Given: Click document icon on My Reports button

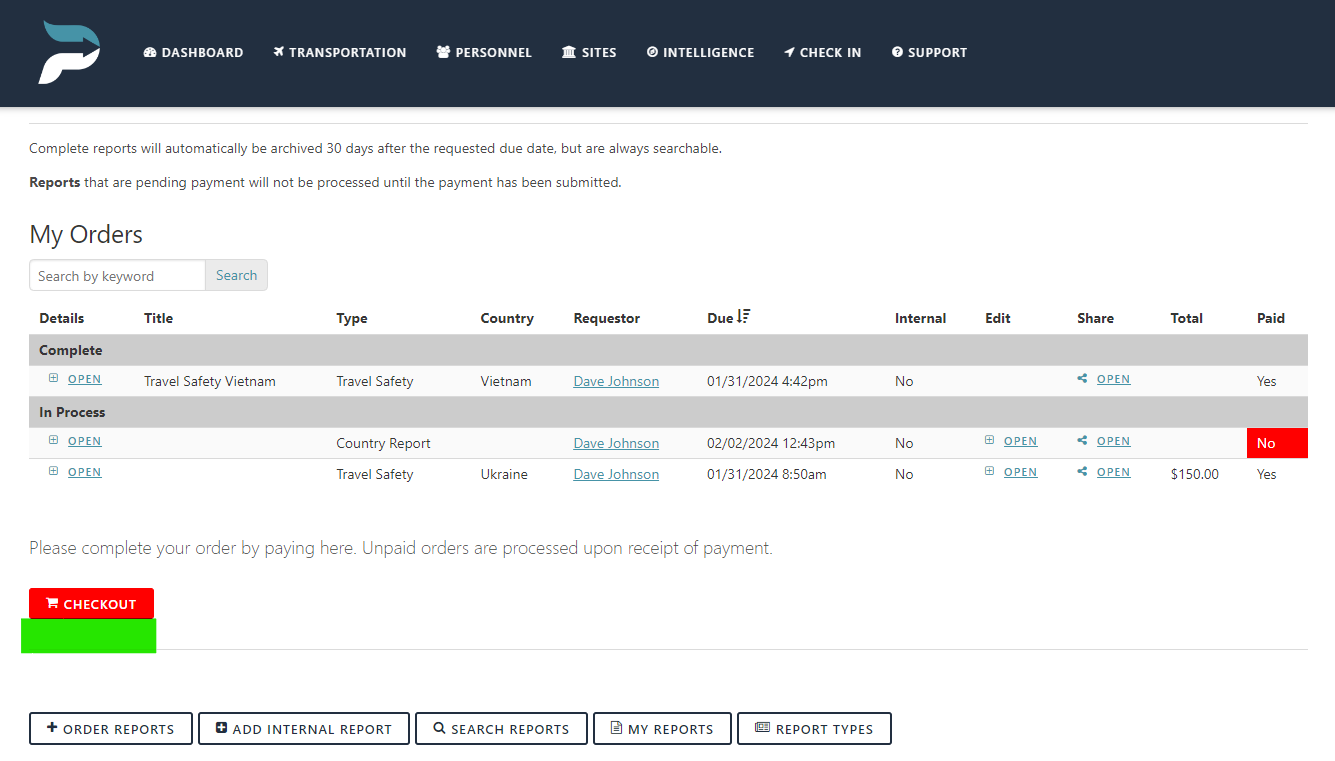Looking at the screenshot, I should point(616,728).
